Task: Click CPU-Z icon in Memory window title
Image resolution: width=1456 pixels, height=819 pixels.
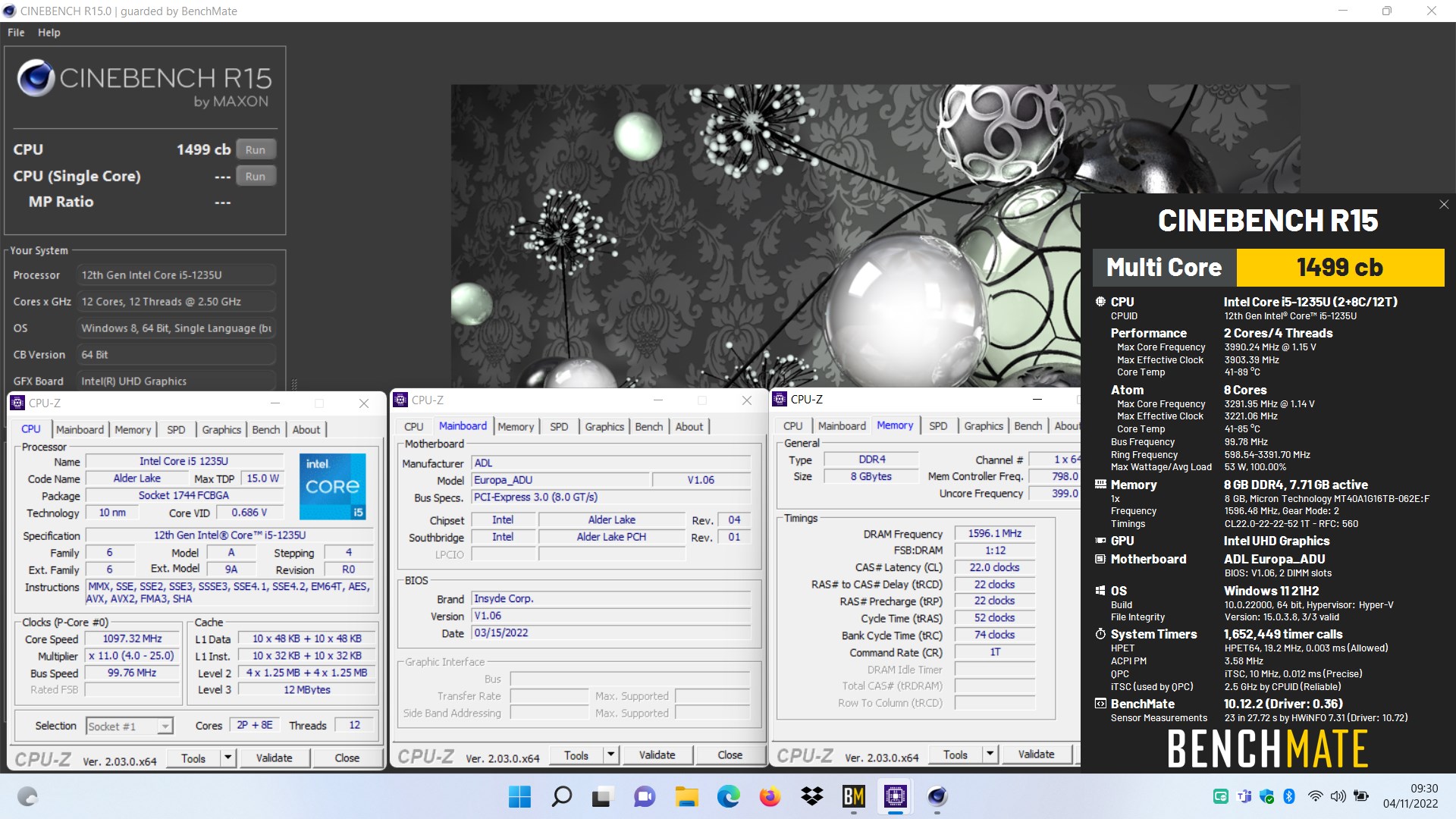Action: tap(780, 399)
